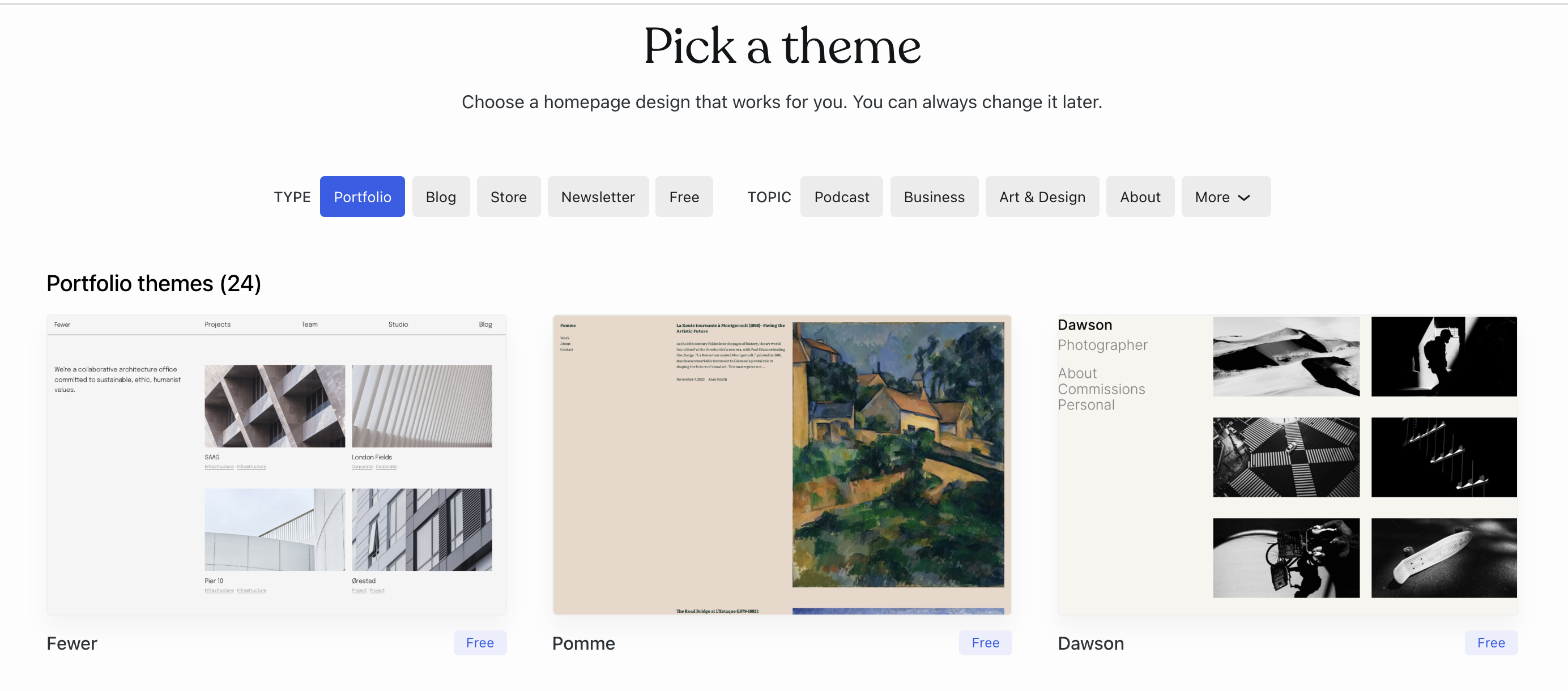Click Free badge under Fewer theme
The image size is (1568, 691).
pyautogui.click(x=480, y=642)
